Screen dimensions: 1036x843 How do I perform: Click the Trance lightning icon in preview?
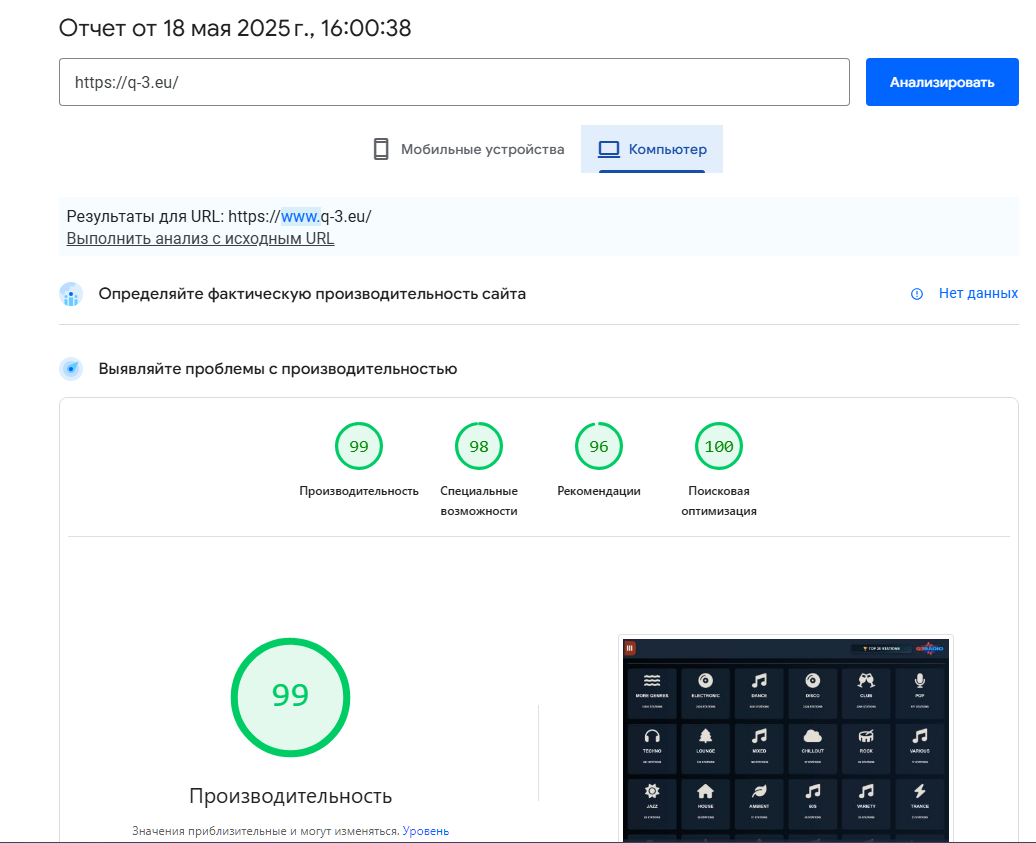click(920, 791)
